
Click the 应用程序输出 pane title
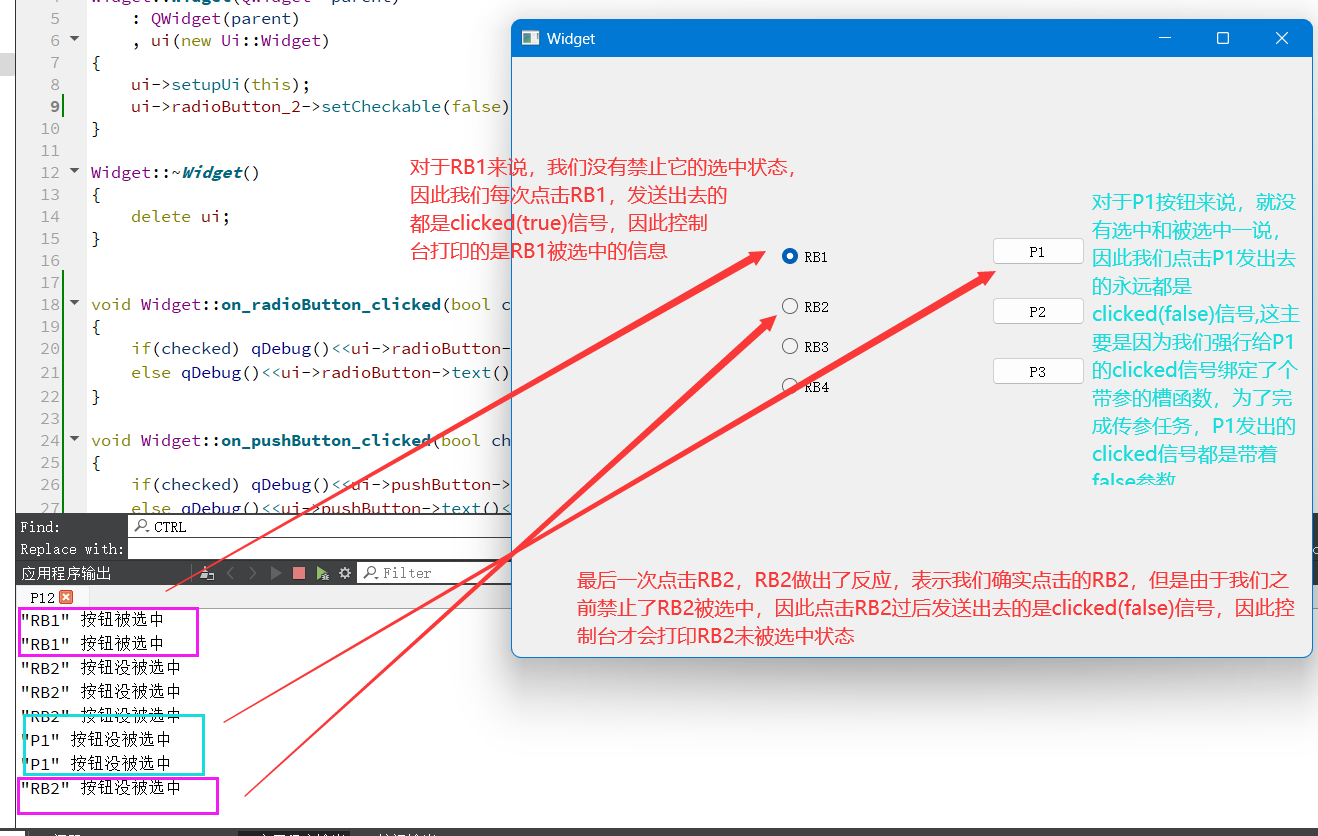66,573
